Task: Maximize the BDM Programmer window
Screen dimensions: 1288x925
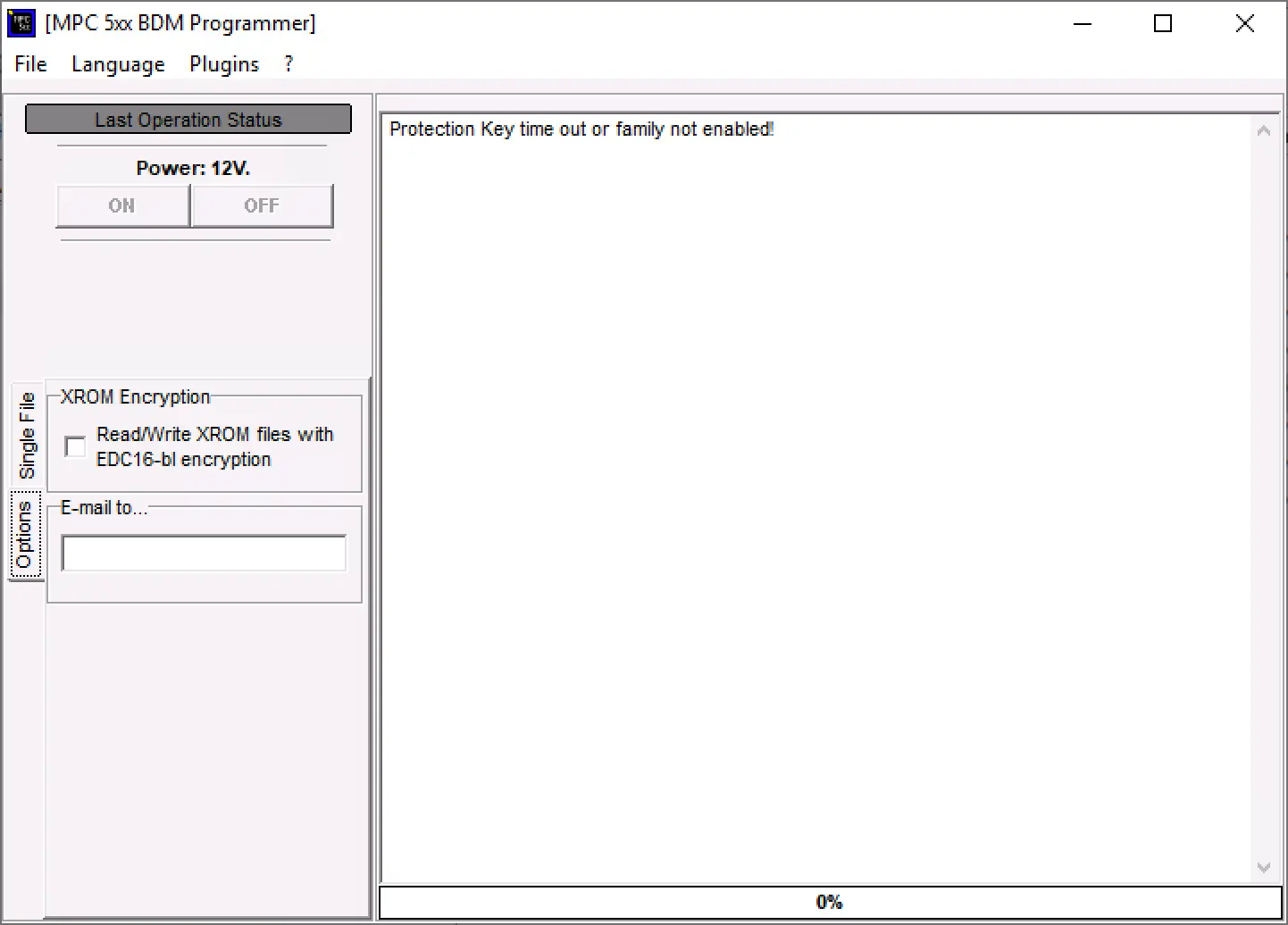Action: [1163, 24]
